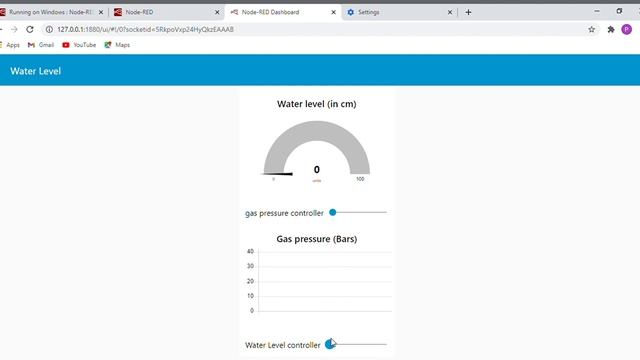Image resolution: width=640 pixels, height=360 pixels.
Task: Click the gas pressure controller slider track
Action: pos(359,212)
